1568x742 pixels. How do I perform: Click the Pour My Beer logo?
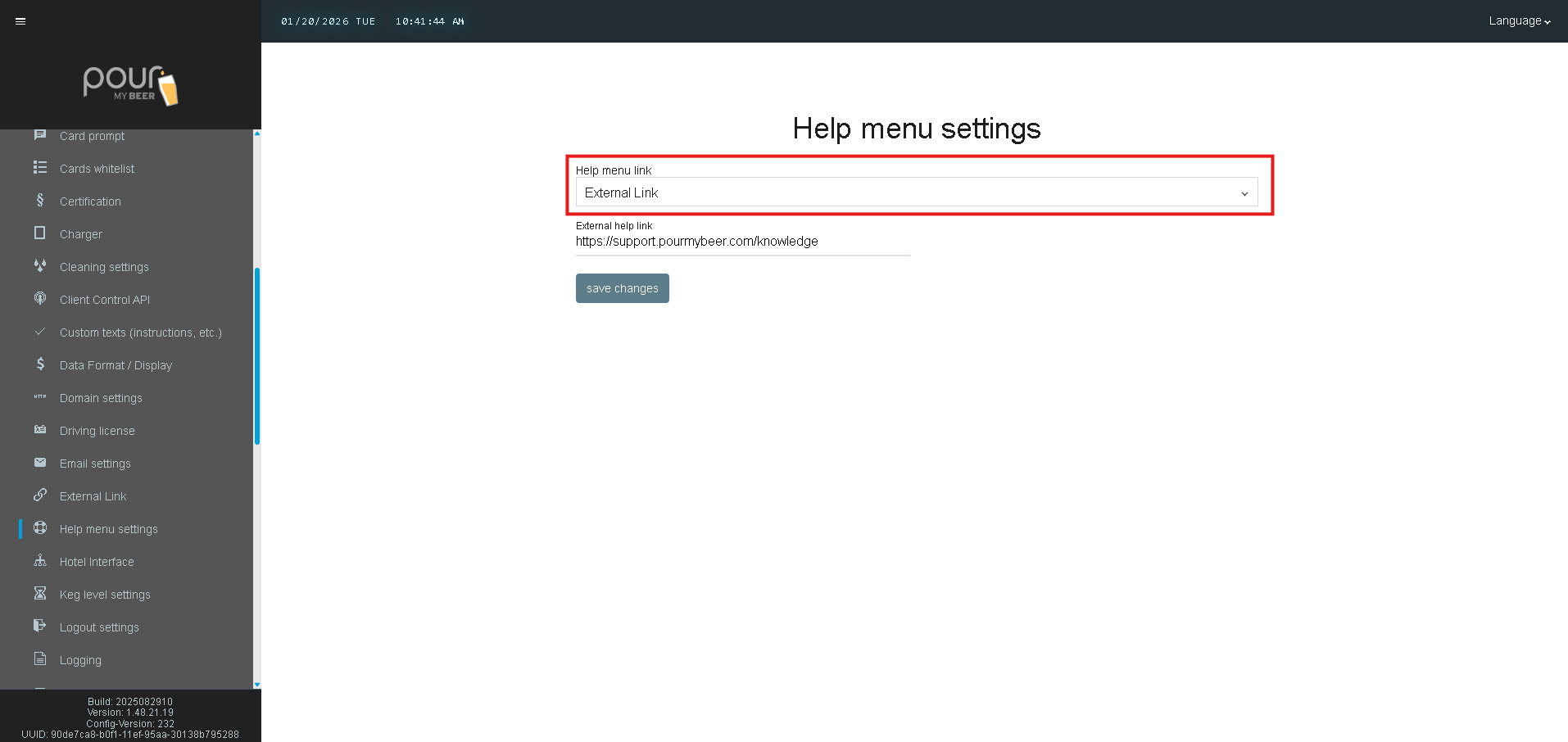click(130, 85)
